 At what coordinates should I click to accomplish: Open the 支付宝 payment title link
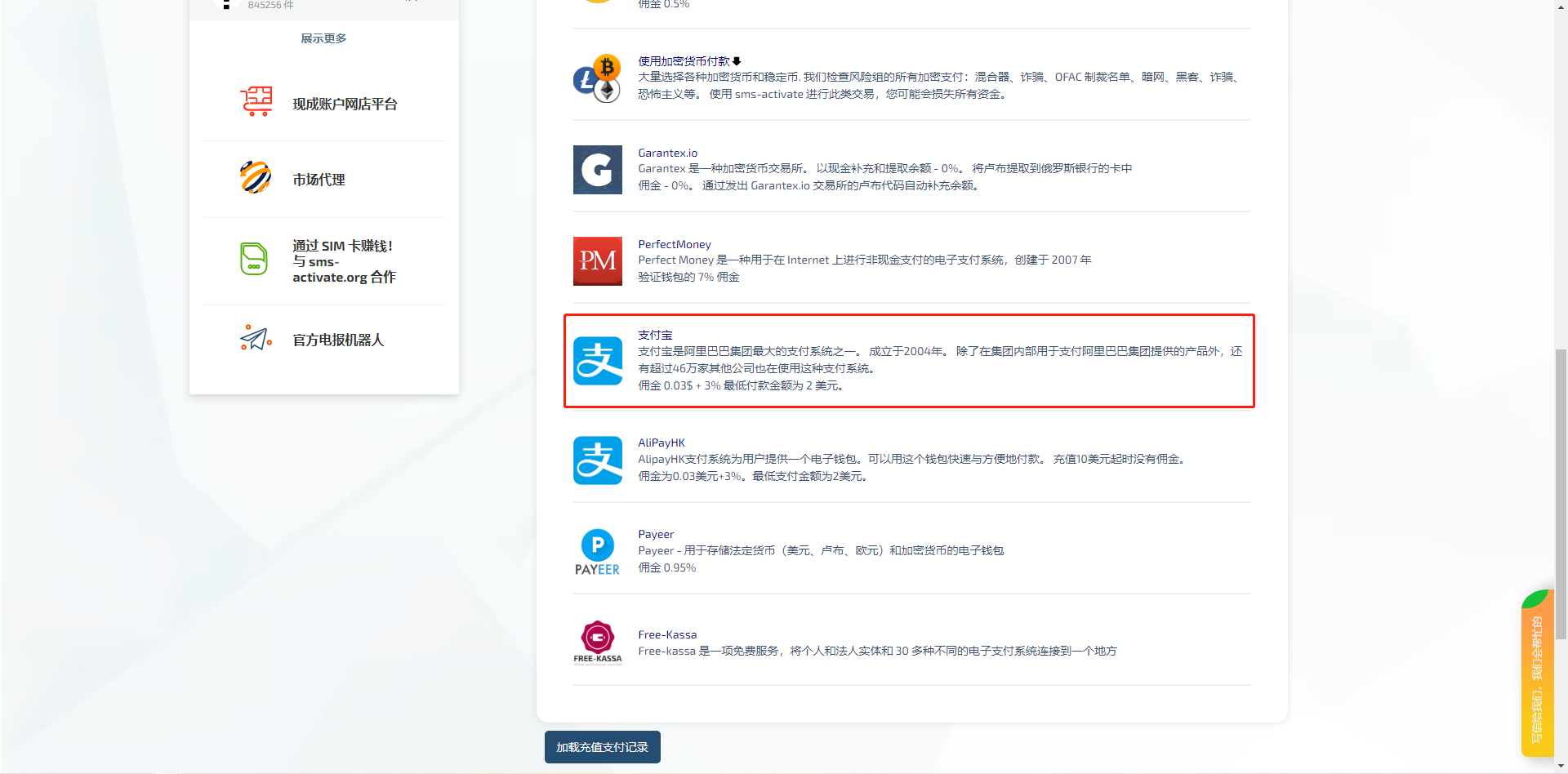pos(655,335)
